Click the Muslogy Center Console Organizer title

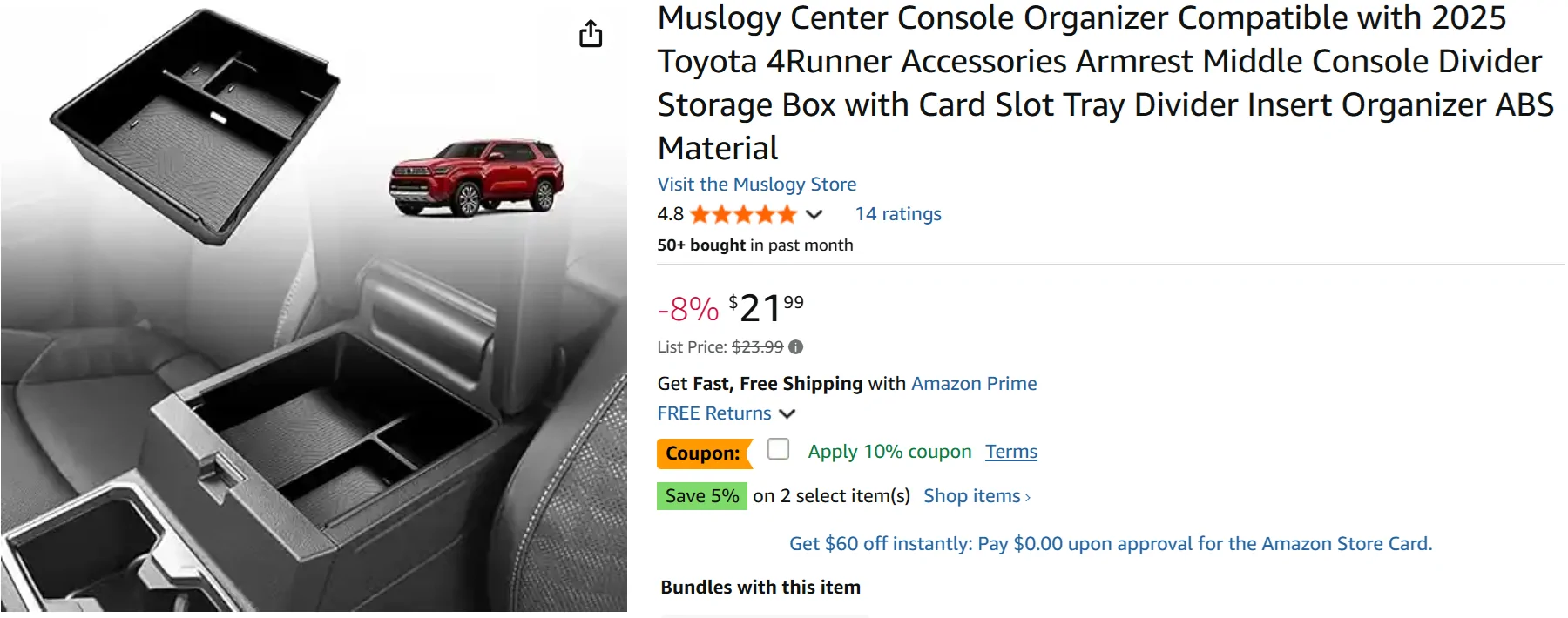[x=1105, y=83]
